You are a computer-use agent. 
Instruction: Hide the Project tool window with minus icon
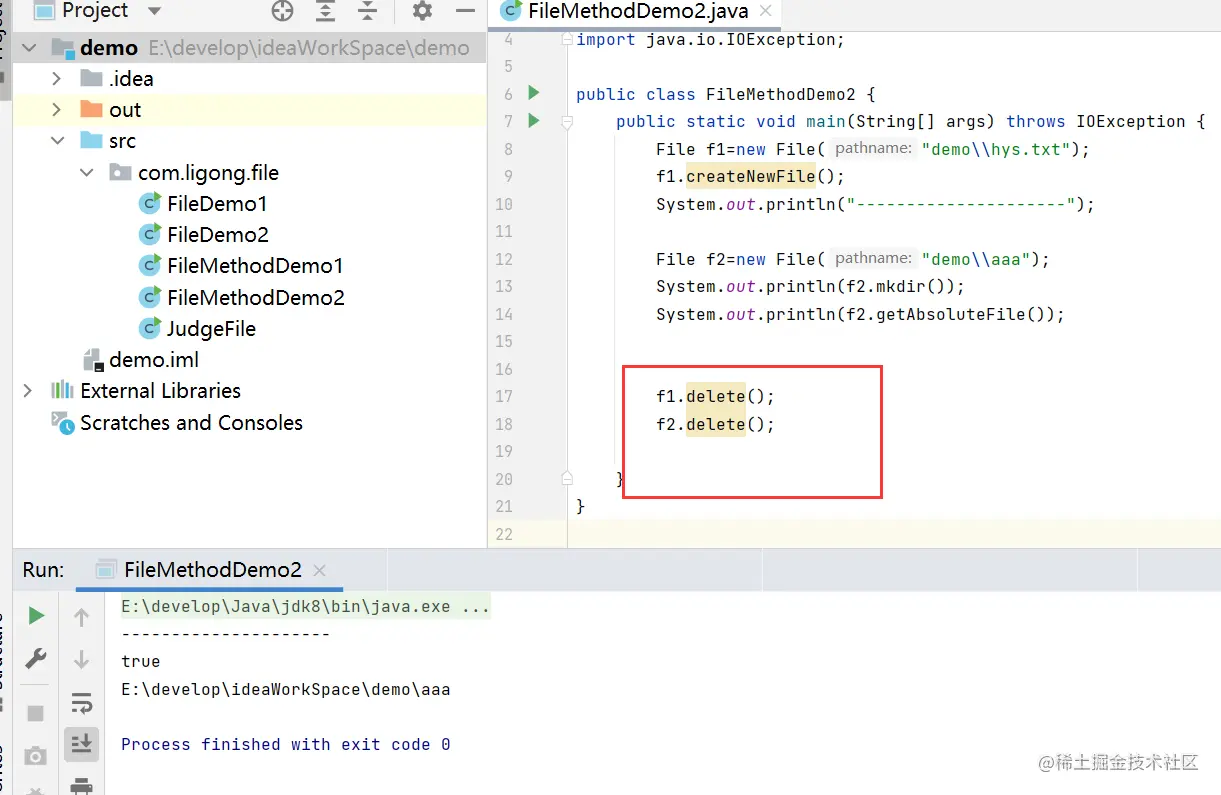coord(465,11)
